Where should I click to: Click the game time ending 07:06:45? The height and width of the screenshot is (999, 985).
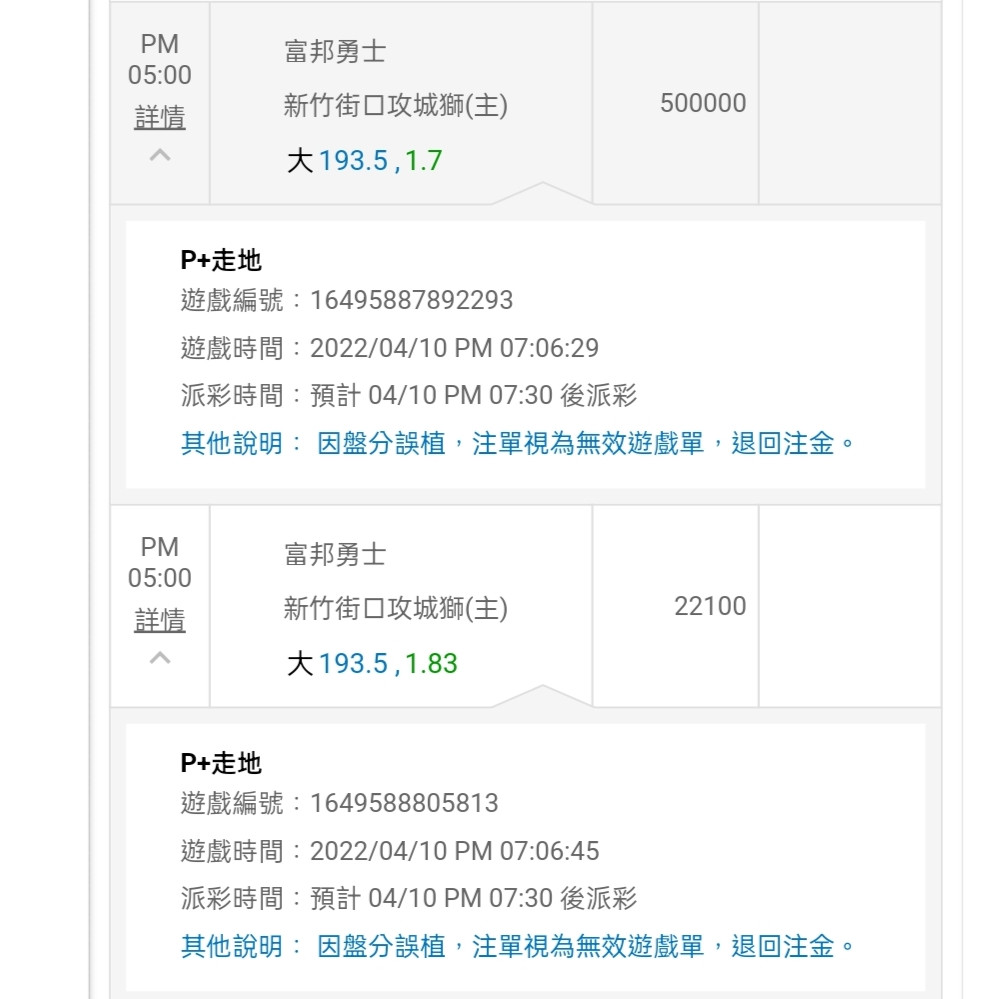click(x=454, y=851)
